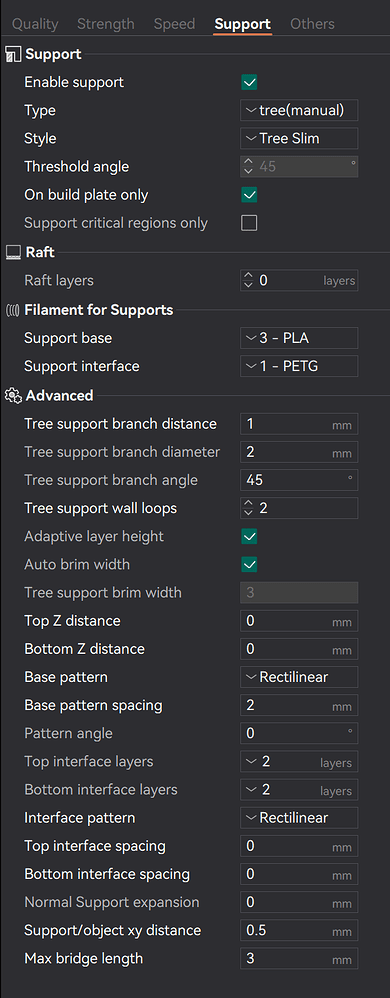Switch to the Strength tab
The width and height of the screenshot is (390, 998).
coord(106,24)
